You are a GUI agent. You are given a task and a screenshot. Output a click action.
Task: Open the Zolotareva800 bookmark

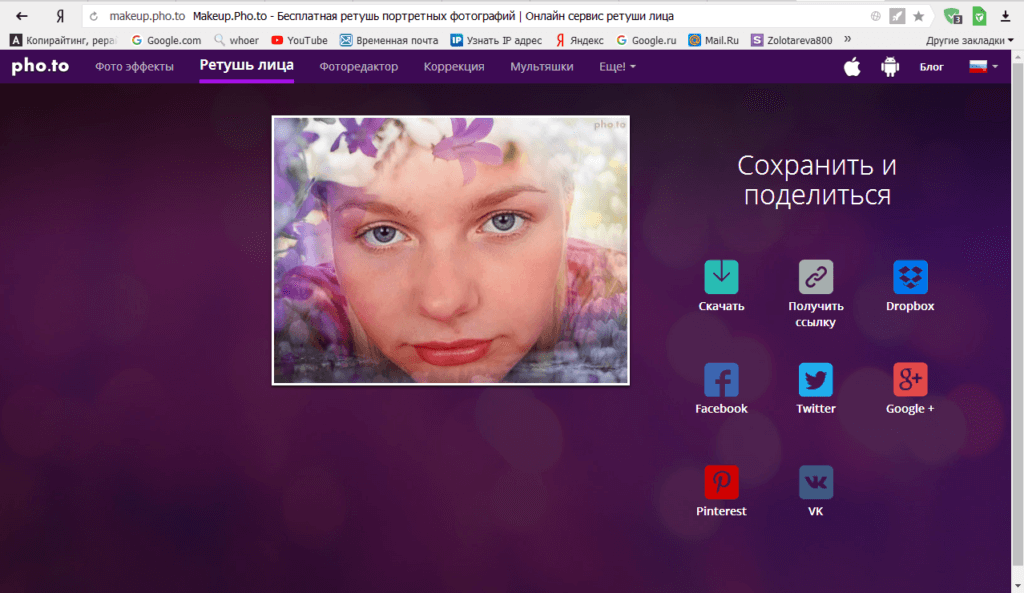[x=792, y=40]
